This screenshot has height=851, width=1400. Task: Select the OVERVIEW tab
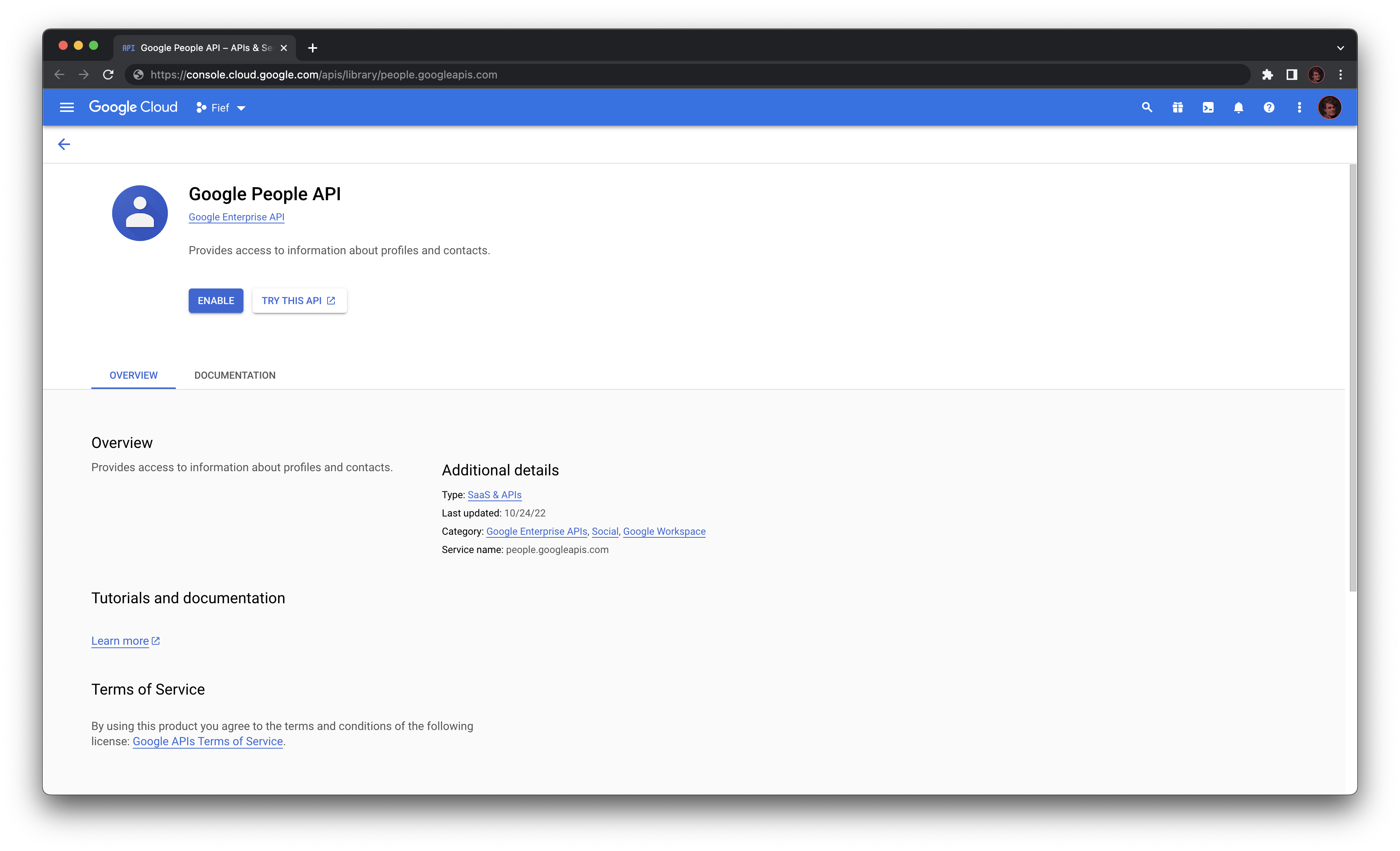click(x=133, y=375)
